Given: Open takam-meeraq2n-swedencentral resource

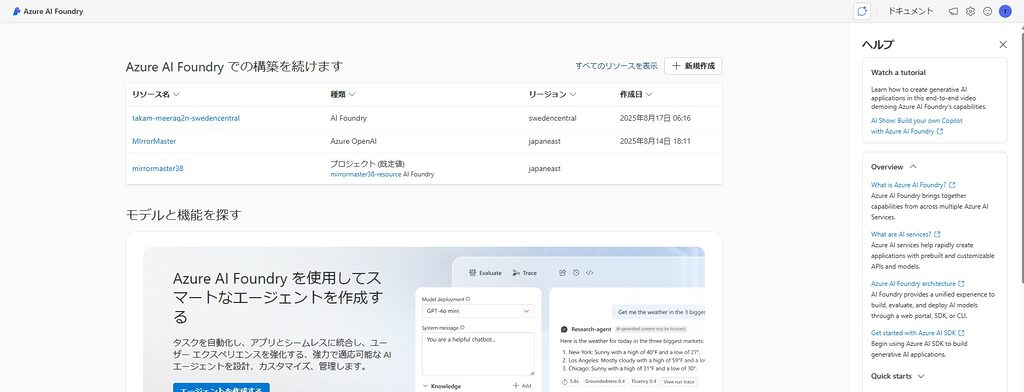Looking at the screenshot, I should [x=185, y=118].
